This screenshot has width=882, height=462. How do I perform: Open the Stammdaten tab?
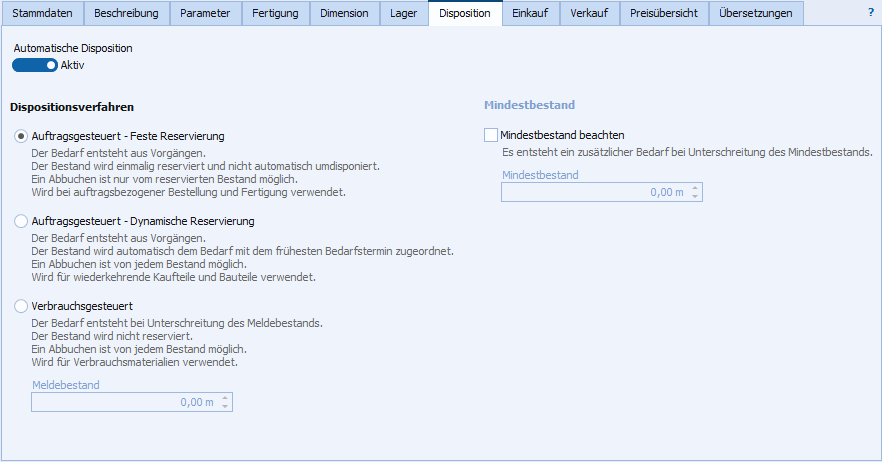[42, 13]
